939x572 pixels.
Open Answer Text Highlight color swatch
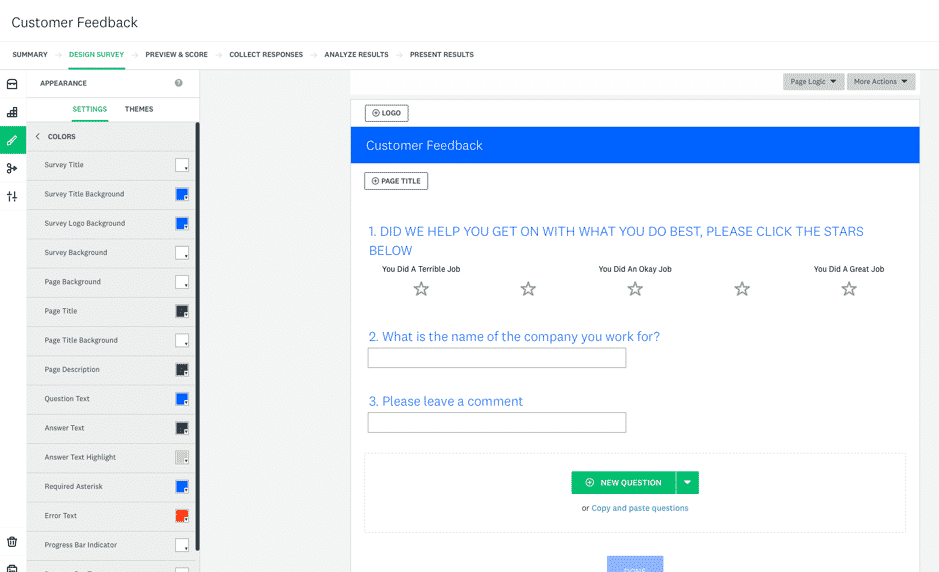tap(182, 458)
